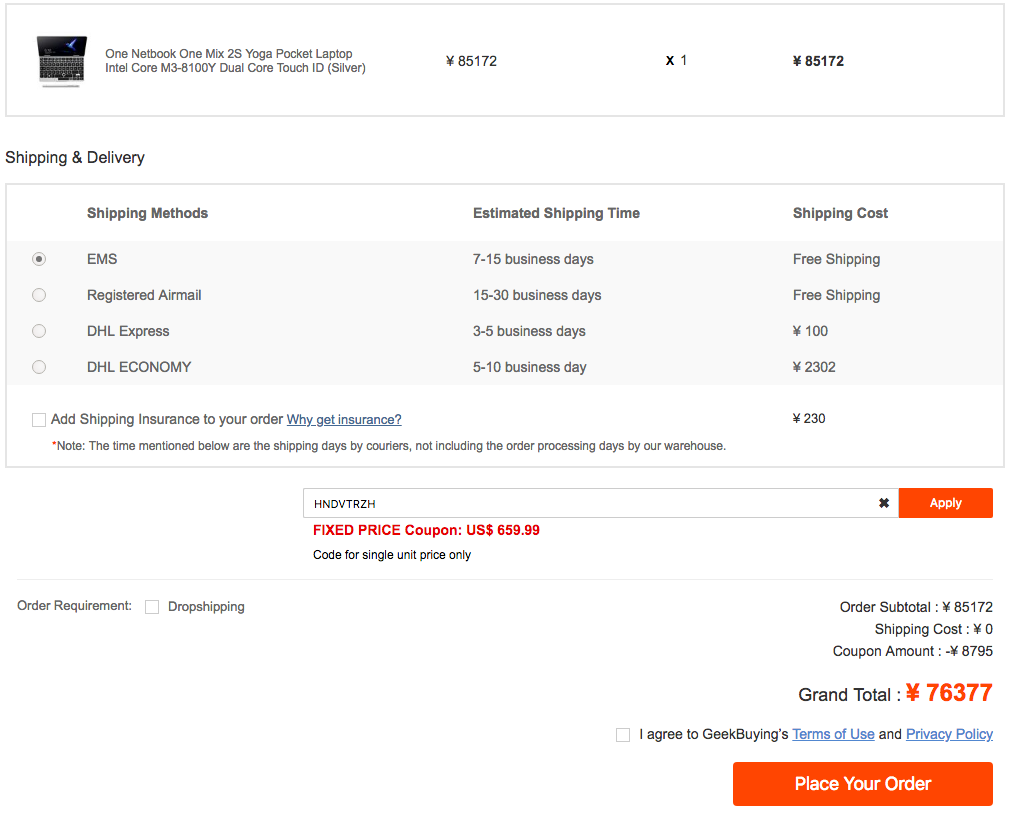The image size is (1015, 819).
Task: Open the Why get insurance link
Action: point(344,420)
